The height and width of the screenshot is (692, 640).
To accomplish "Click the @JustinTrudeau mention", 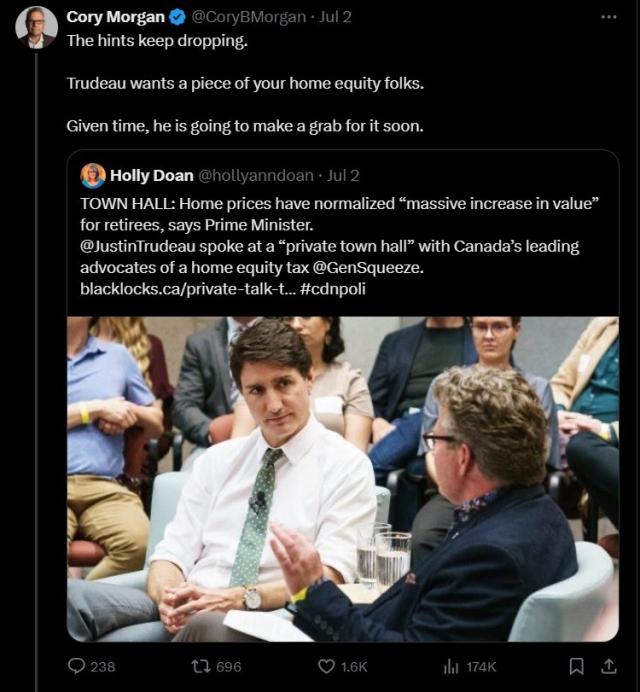I will coord(137,246).
